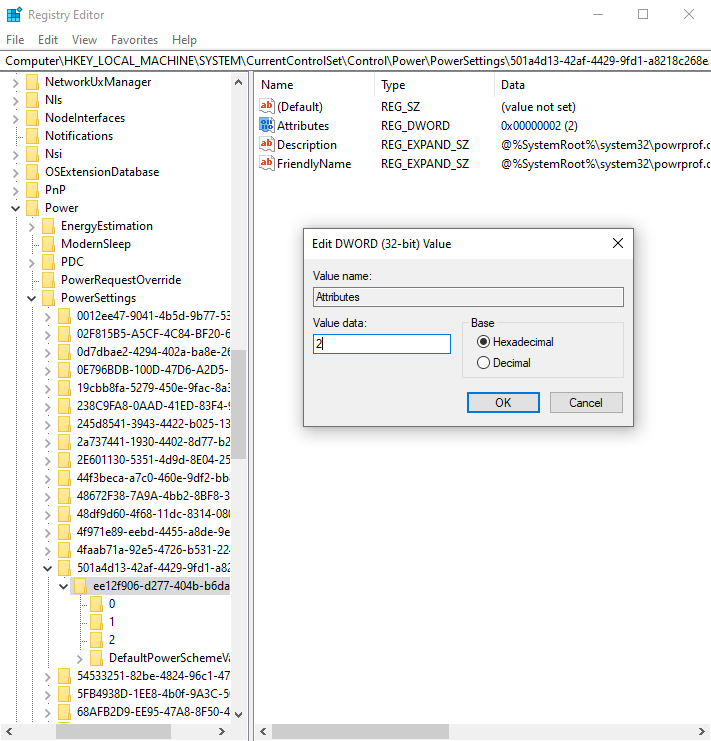Select the Attributes DWORD value icon
Image resolution: width=711 pixels, height=741 pixels.
click(266, 125)
